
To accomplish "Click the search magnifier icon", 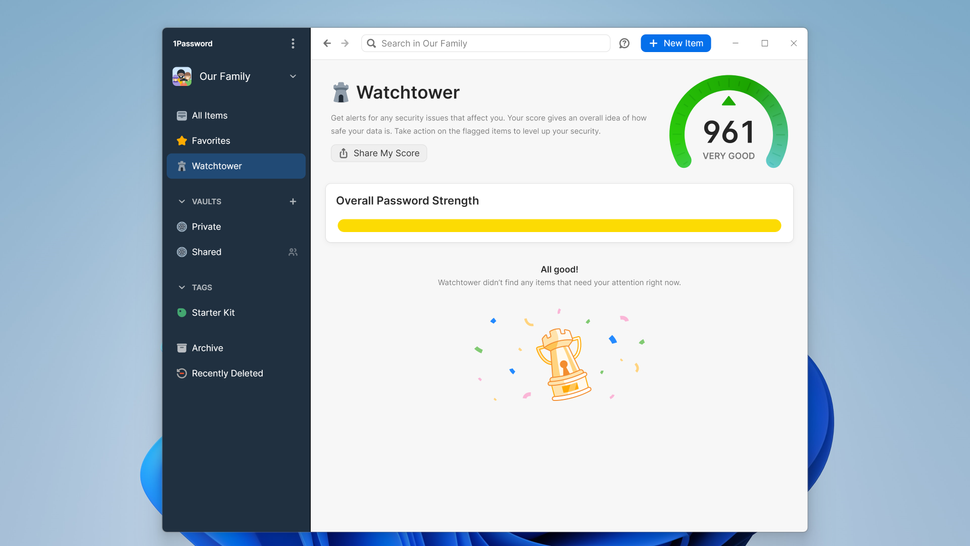I will click(371, 43).
